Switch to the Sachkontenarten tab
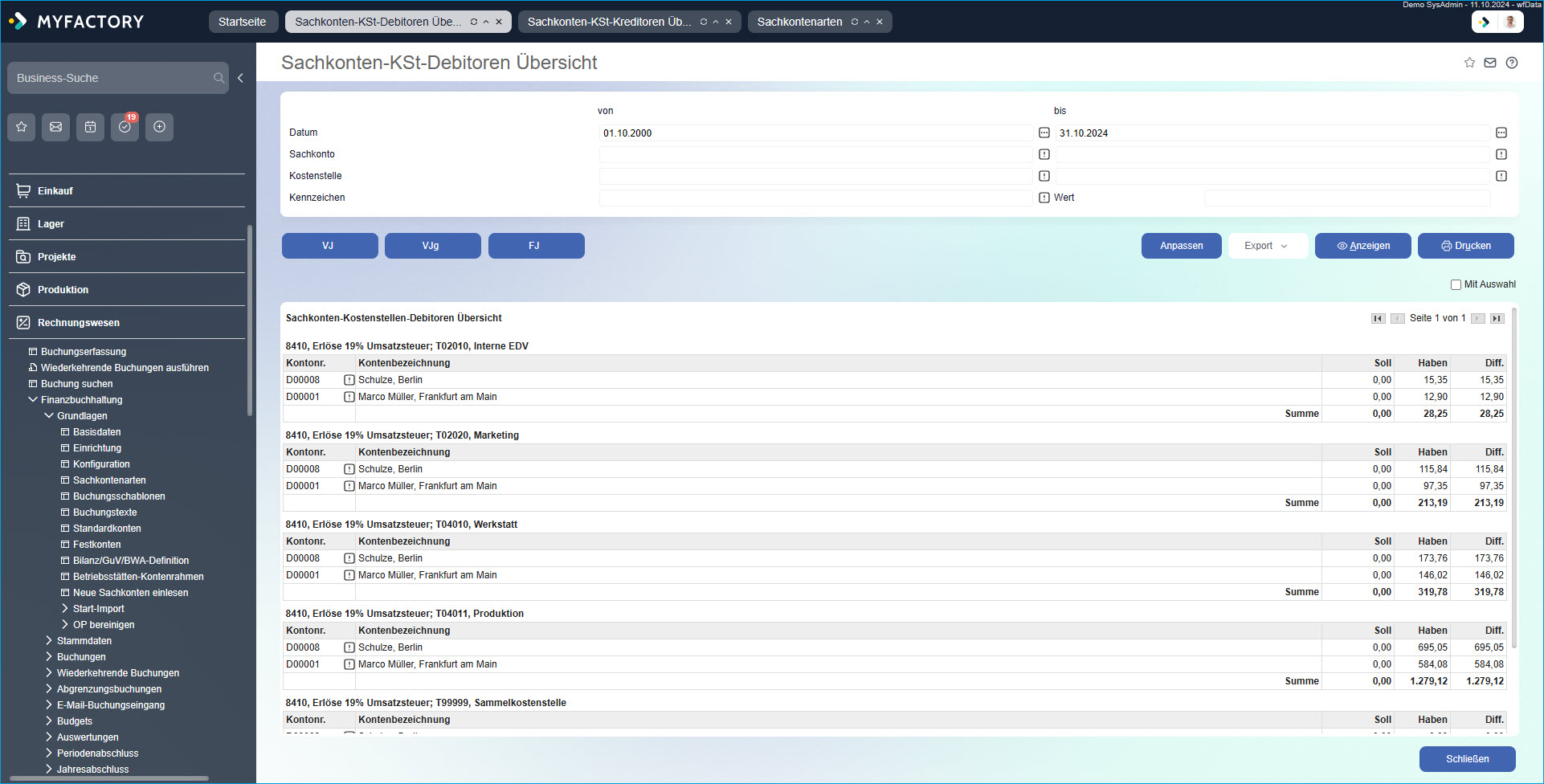This screenshot has width=1544, height=784. click(799, 22)
